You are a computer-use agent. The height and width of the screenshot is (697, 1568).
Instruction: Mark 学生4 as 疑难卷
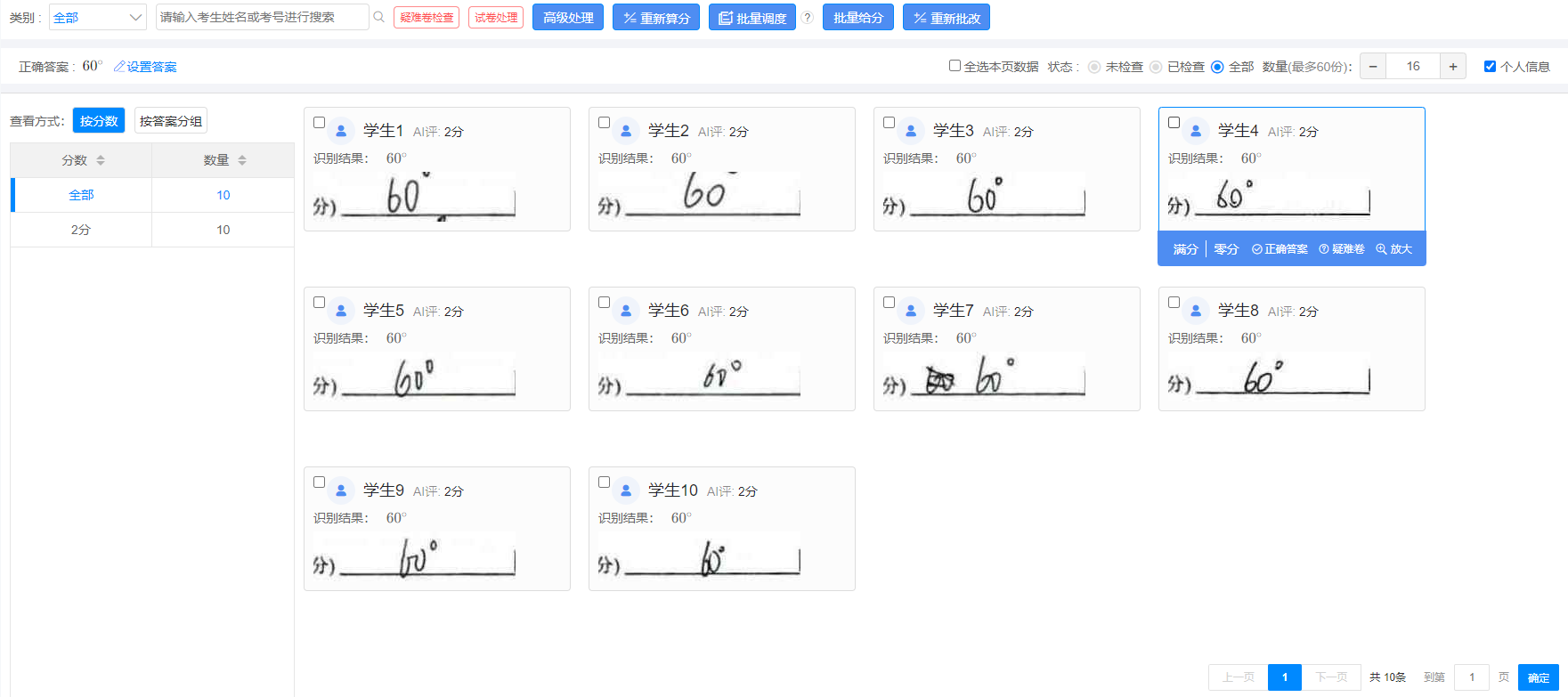click(x=1341, y=249)
